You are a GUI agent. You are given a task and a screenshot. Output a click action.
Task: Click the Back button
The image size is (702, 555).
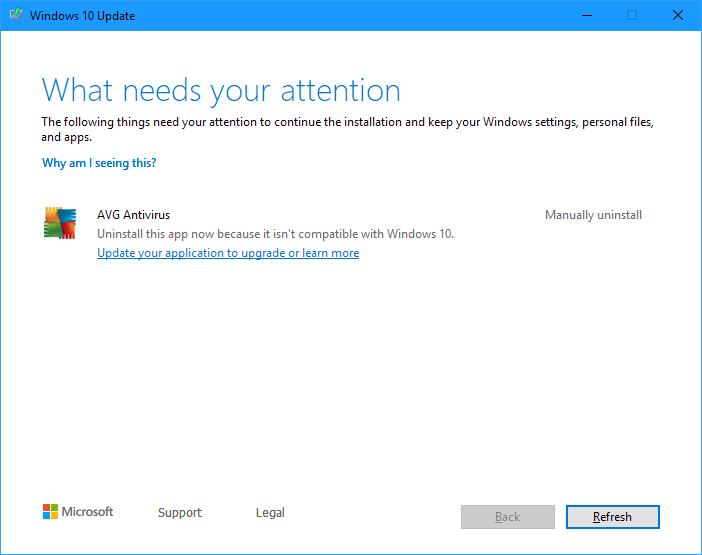click(508, 517)
